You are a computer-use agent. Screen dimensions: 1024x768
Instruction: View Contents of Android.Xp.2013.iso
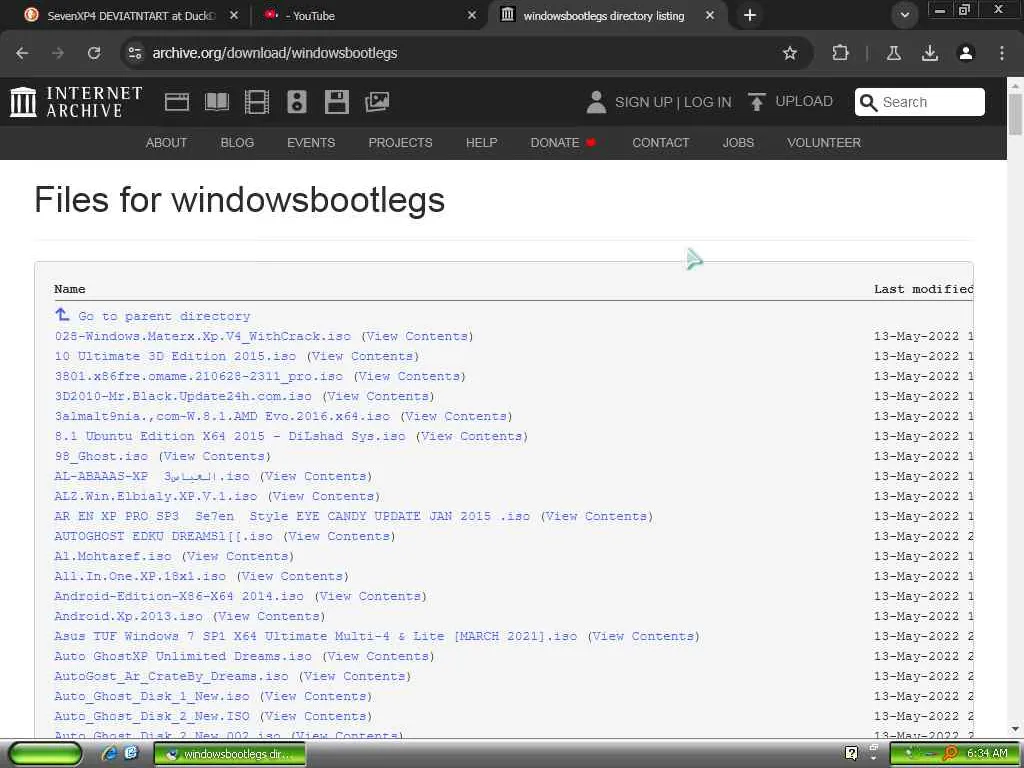point(269,616)
